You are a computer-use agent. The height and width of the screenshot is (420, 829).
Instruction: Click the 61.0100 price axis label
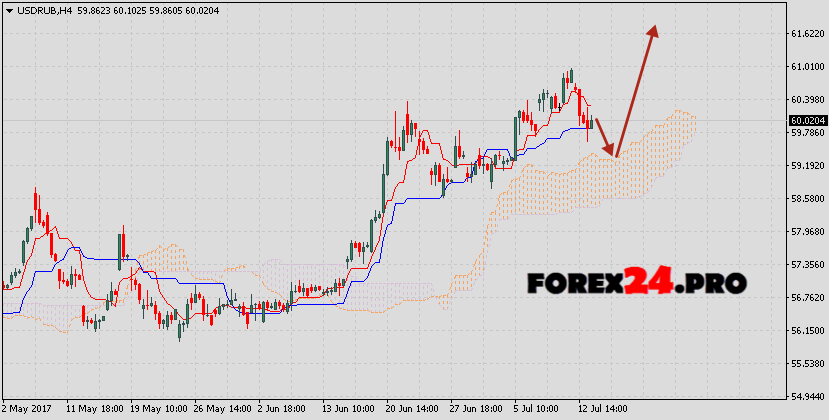(805, 67)
